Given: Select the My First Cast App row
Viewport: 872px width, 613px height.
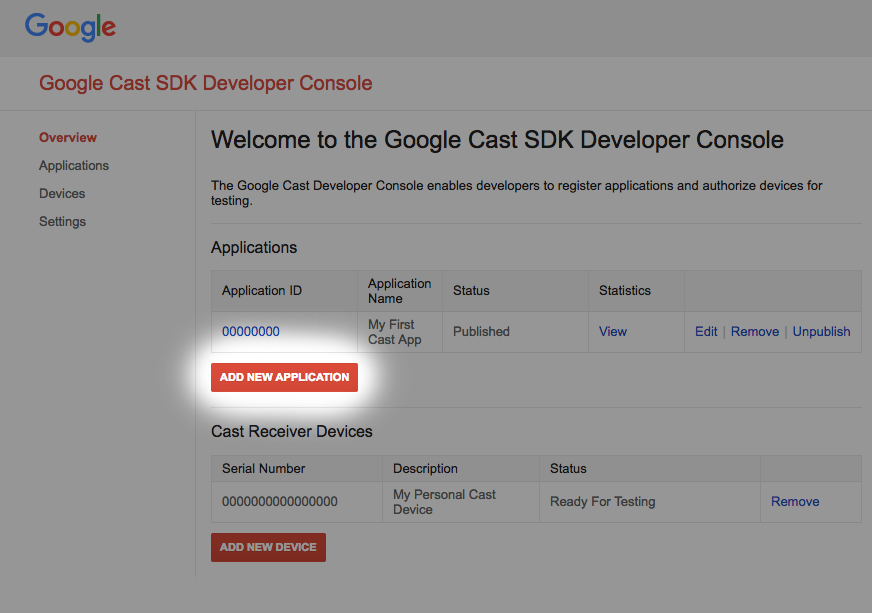Looking at the screenshot, I should 450,331.
